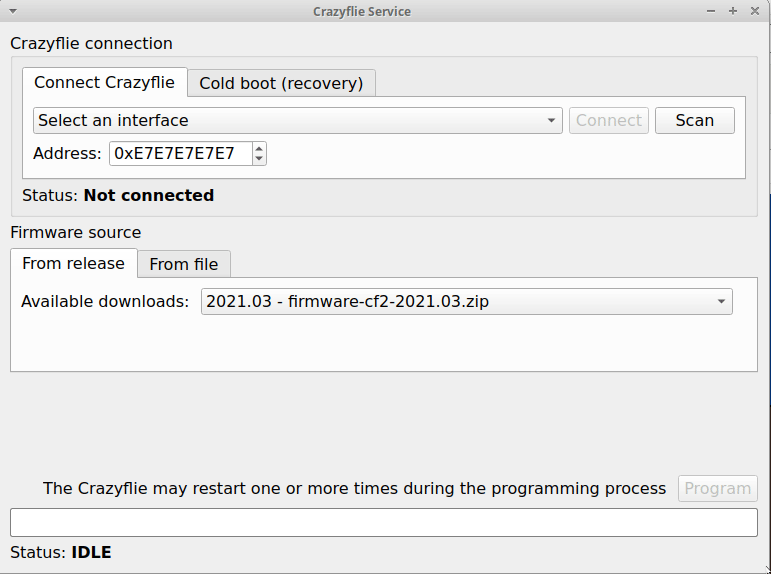Click the Connect button
Image resolution: width=771 pixels, height=574 pixels.
pos(609,121)
